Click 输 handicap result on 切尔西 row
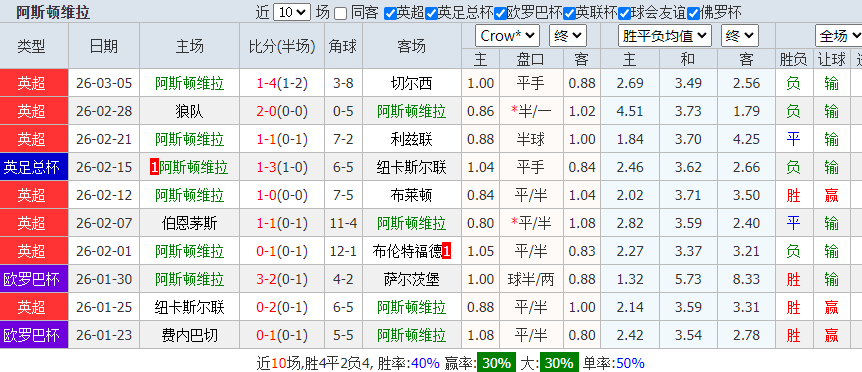Image resolution: width=862 pixels, height=372 pixels. tap(831, 84)
